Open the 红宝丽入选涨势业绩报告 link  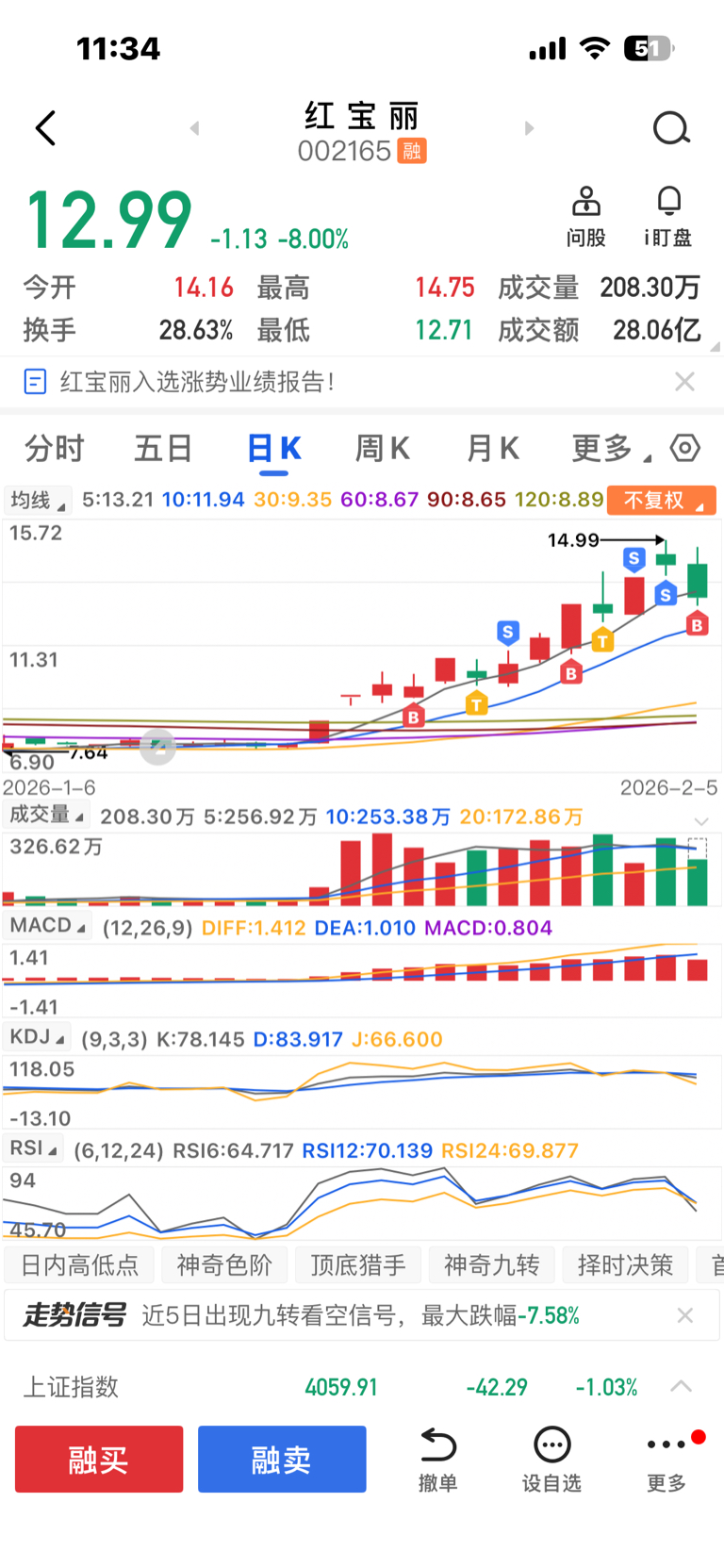tap(197, 382)
